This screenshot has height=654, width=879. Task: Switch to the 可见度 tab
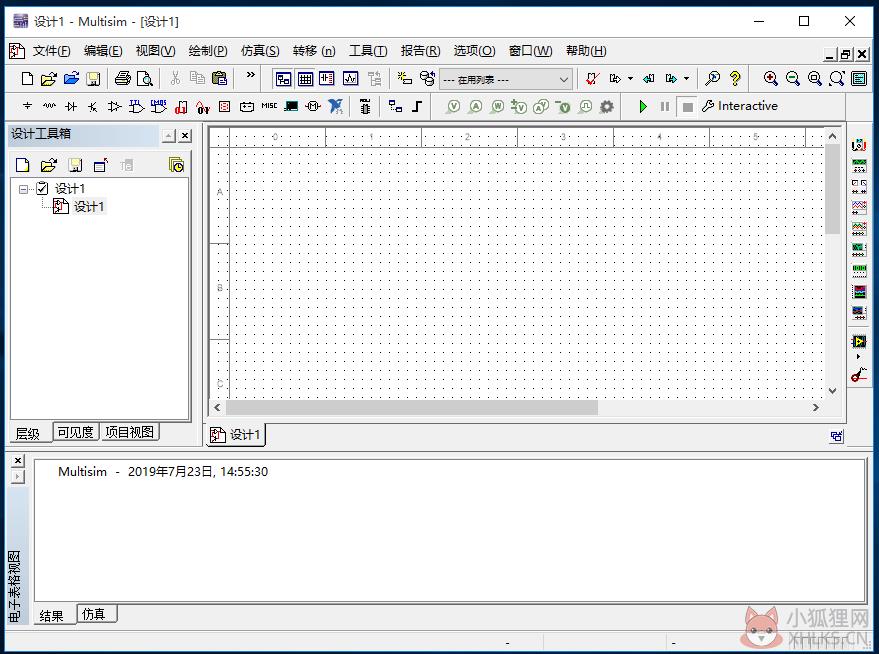[76, 432]
